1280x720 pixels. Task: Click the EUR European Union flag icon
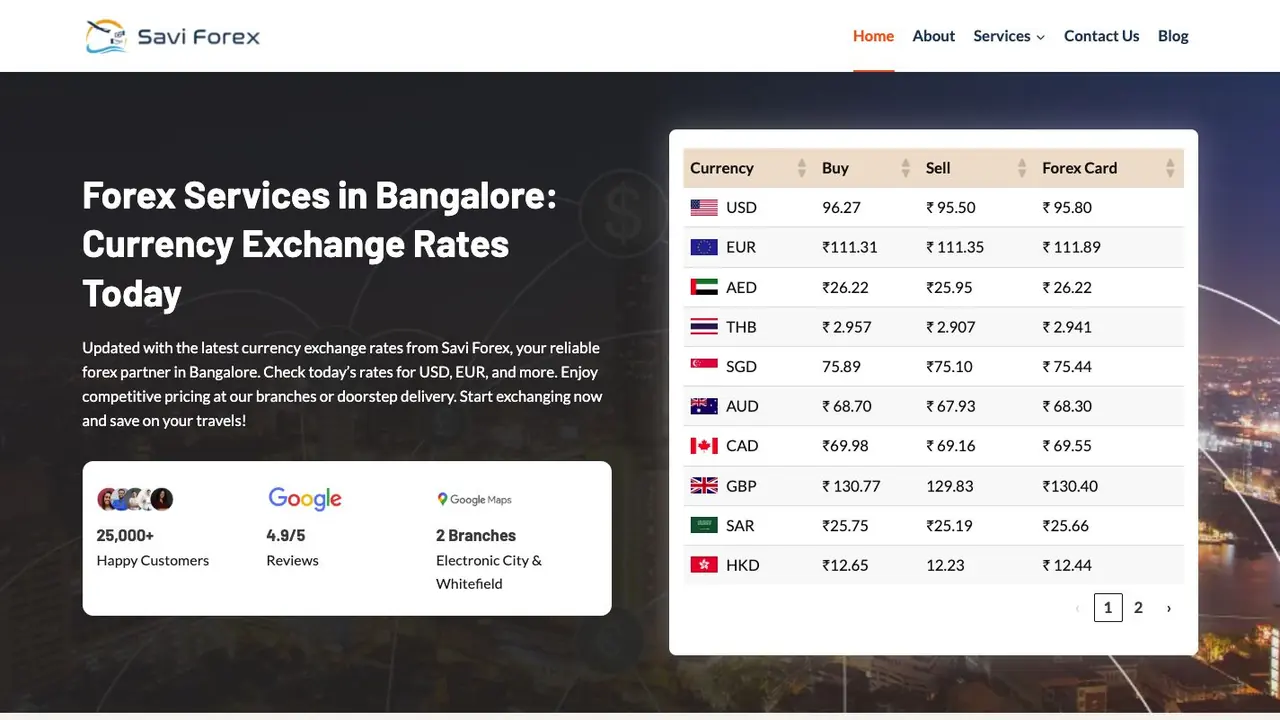704,247
